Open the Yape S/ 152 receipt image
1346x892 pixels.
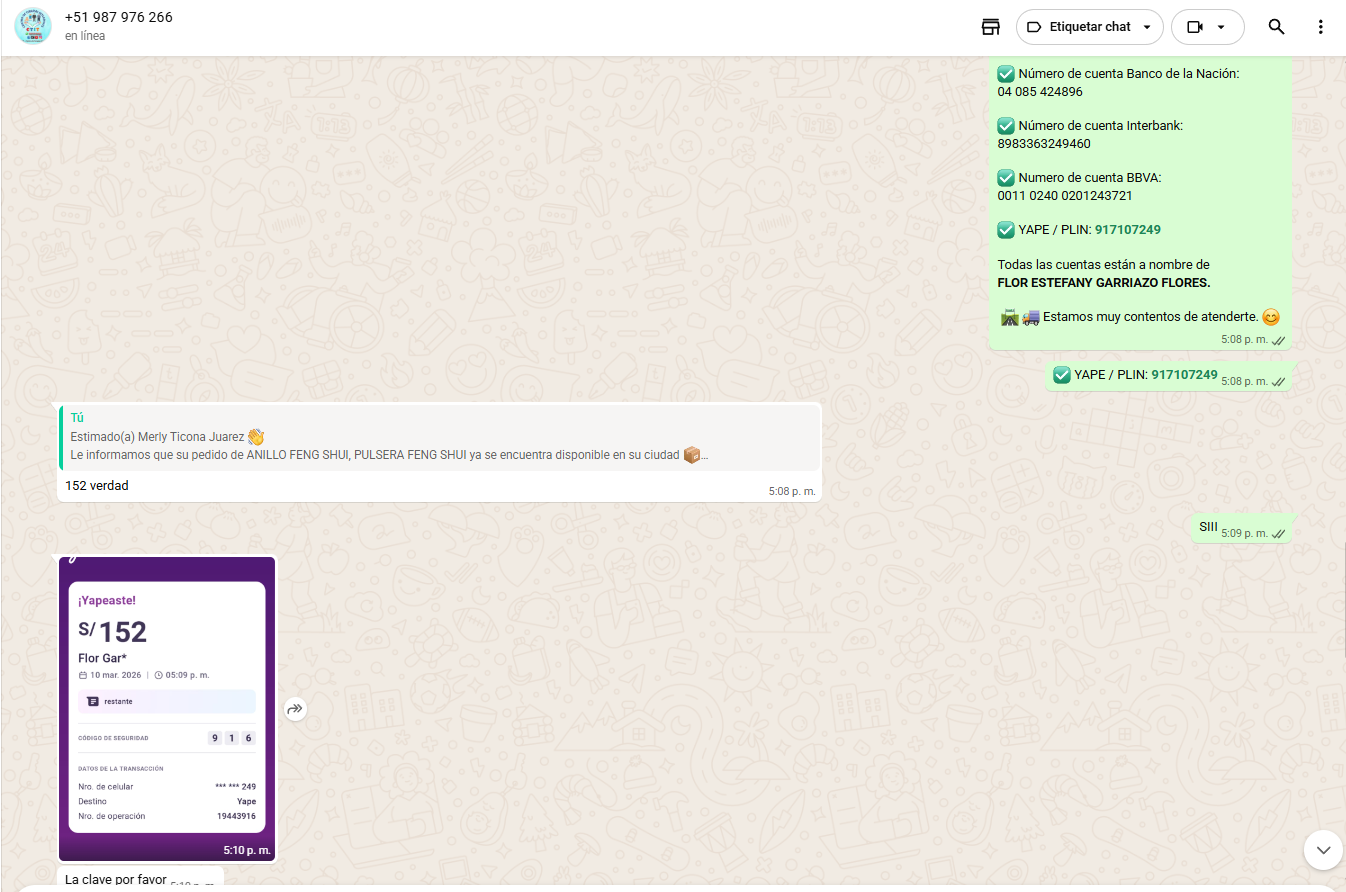click(167, 705)
